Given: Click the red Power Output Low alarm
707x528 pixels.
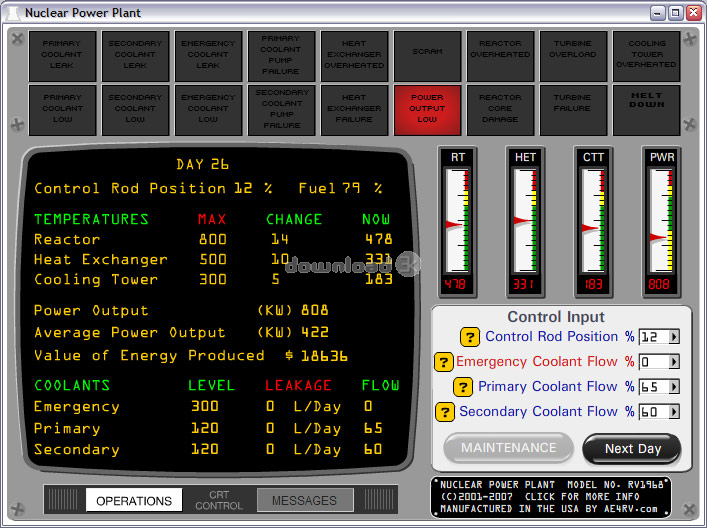Looking at the screenshot, I should [427, 110].
